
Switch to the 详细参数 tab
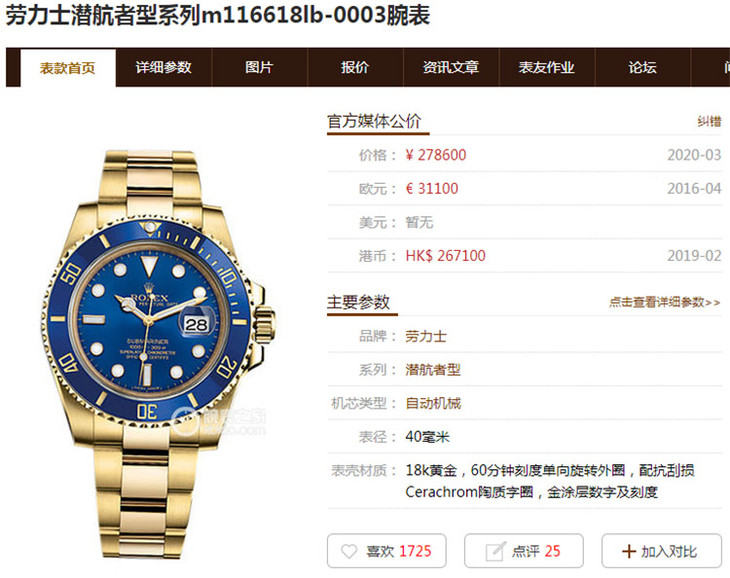163,67
